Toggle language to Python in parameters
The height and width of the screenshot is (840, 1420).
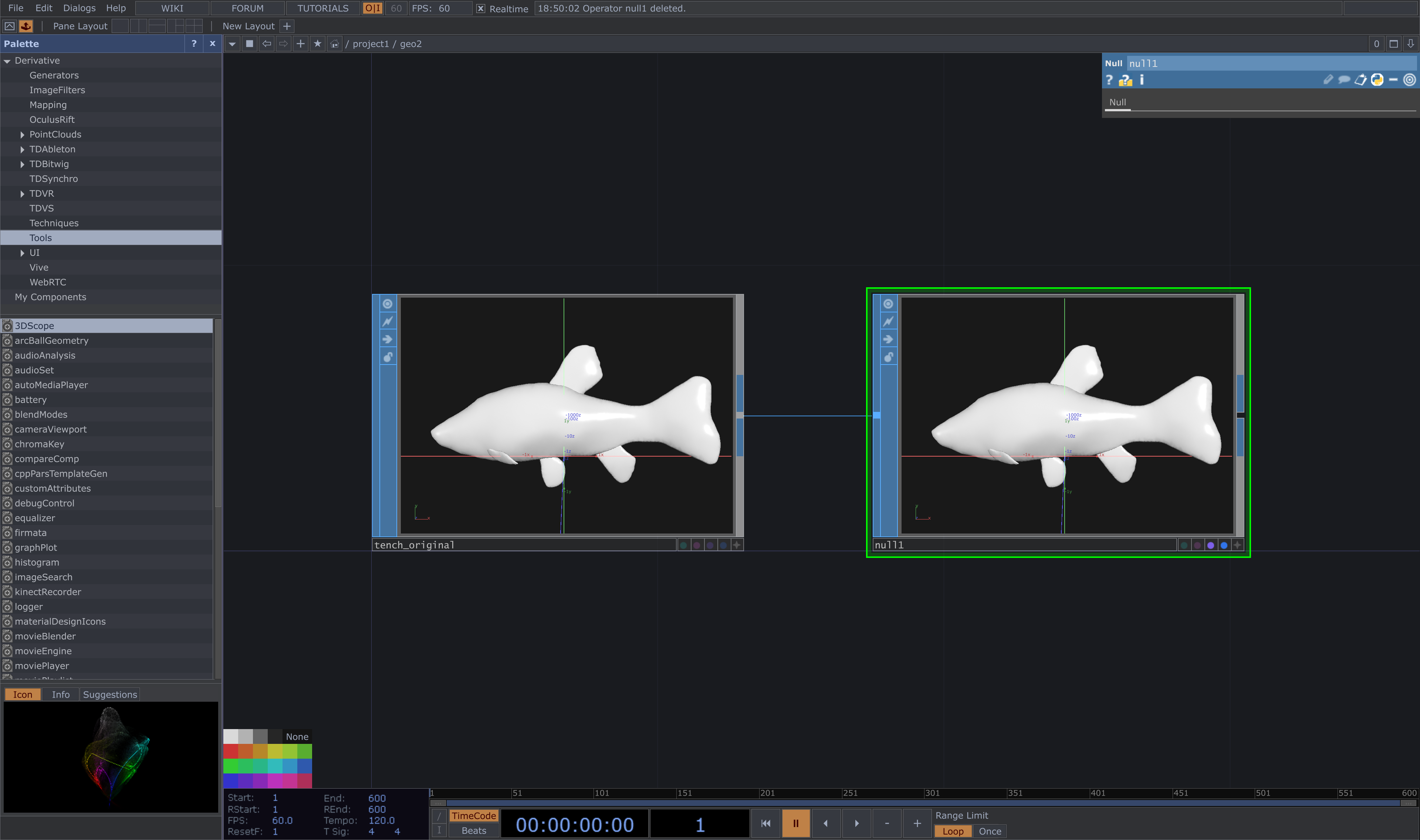pos(1377,80)
